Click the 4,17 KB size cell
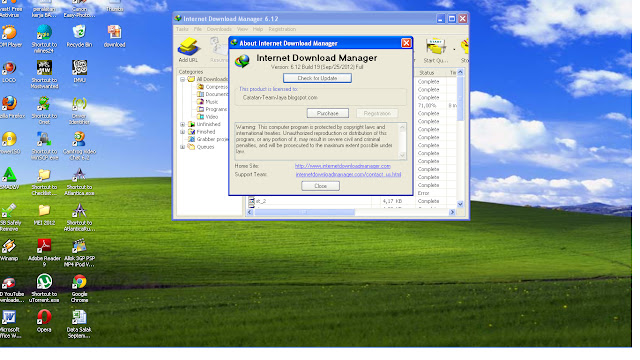The image size is (640, 360). point(393,201)
